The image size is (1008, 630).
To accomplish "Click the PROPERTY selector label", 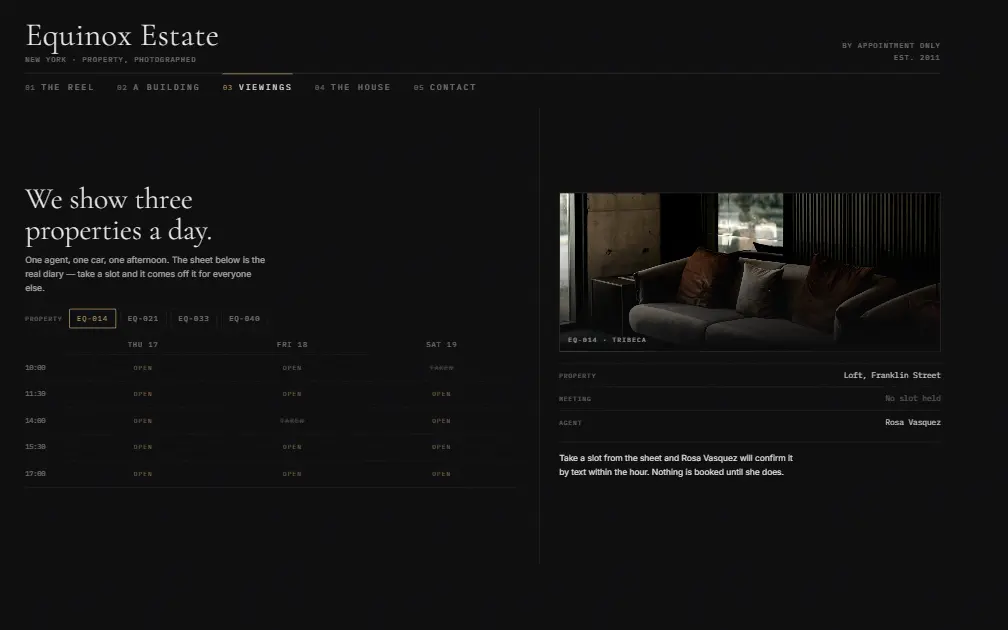I will click(x=44, y=319).
